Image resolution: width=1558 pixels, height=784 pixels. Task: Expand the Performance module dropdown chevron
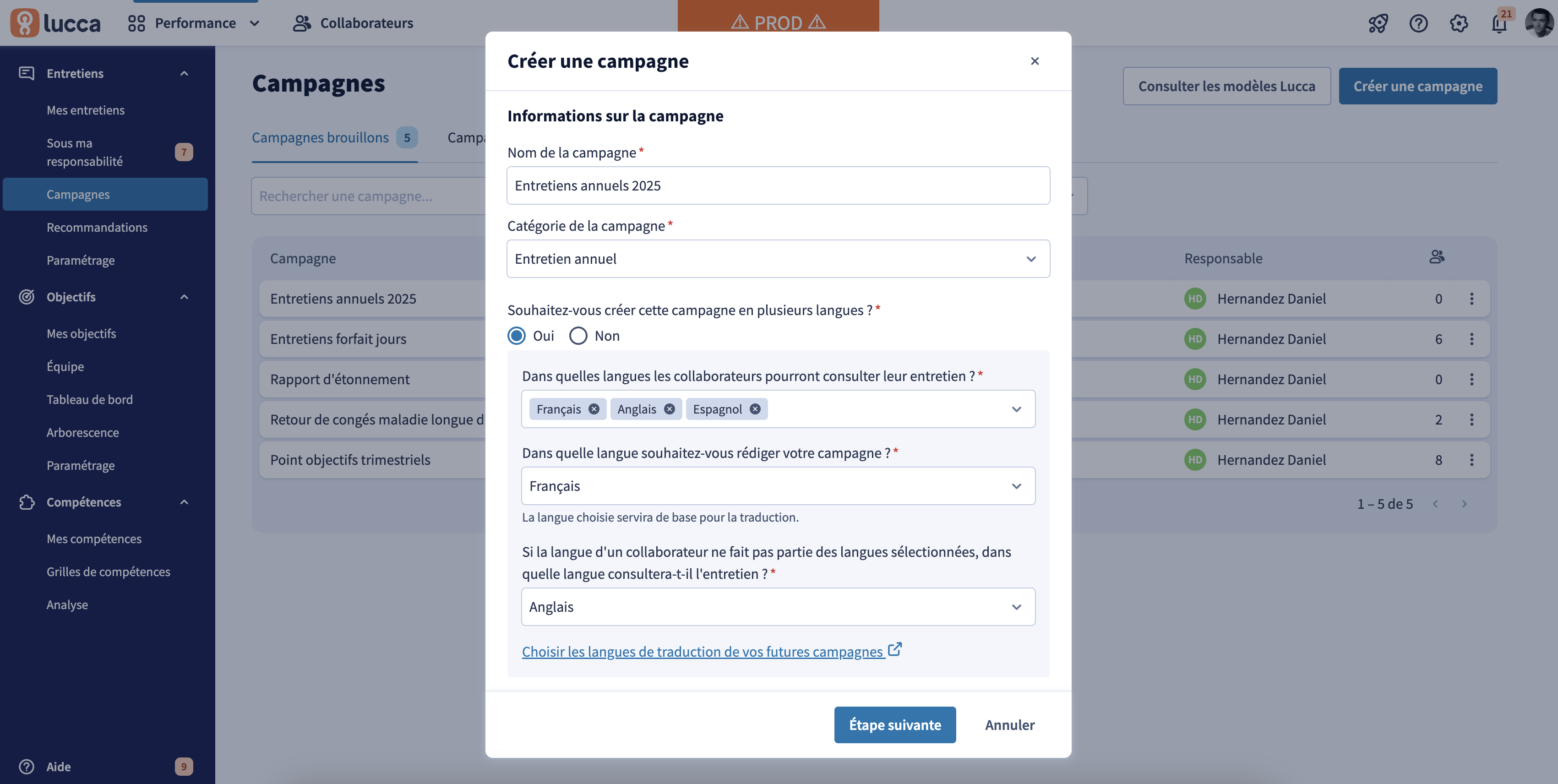coord(255,24)
